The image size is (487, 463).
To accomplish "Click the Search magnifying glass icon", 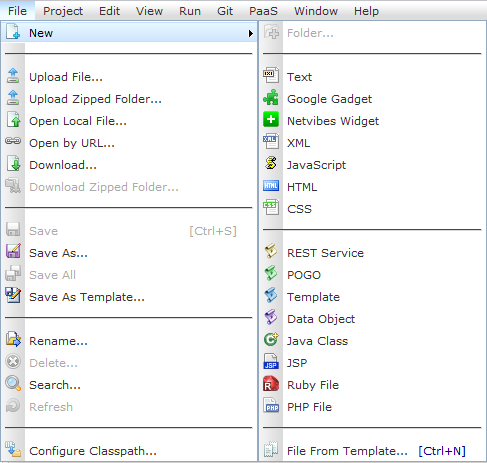I will point(13,384).
